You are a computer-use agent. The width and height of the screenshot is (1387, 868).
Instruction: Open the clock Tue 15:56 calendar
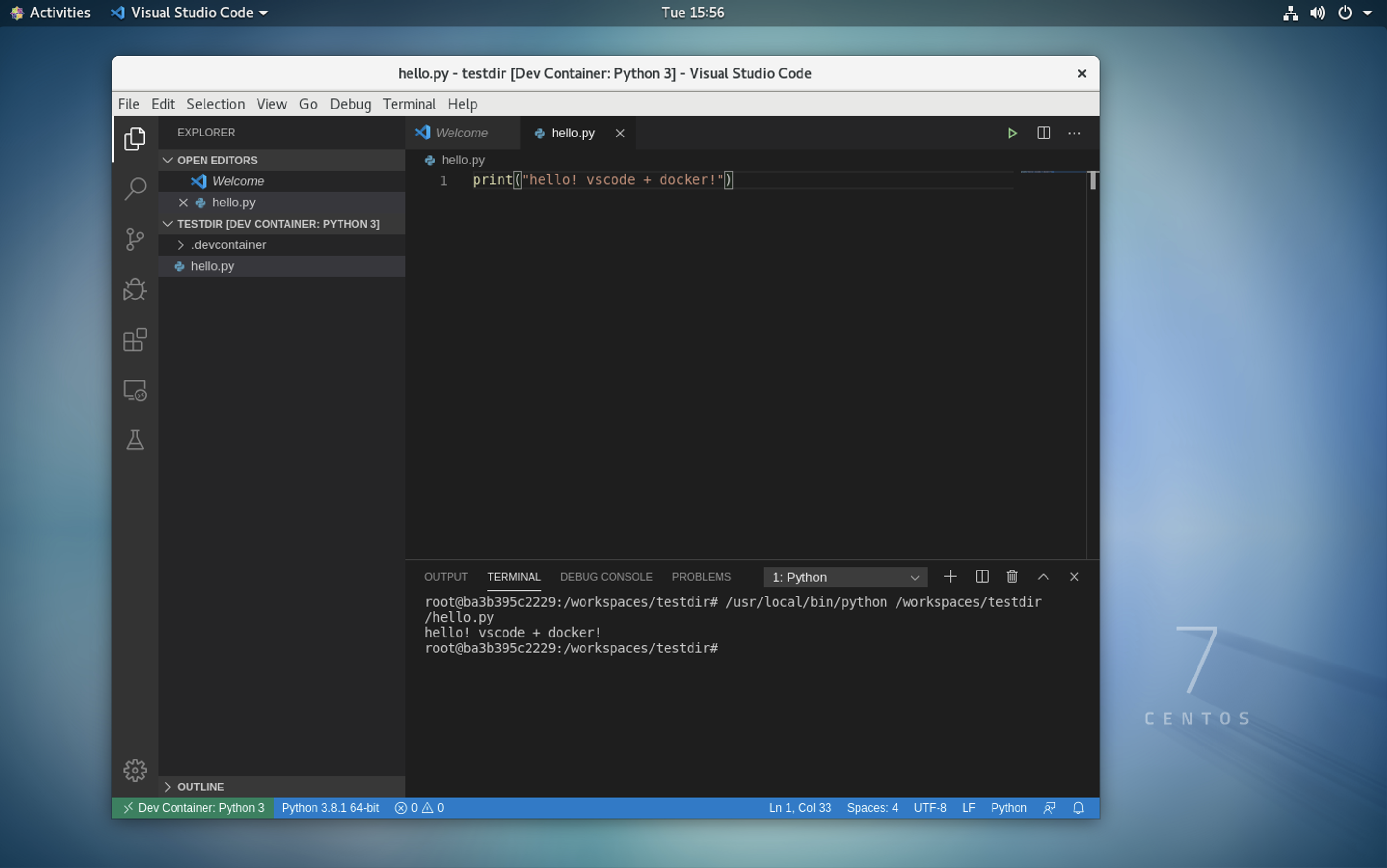click(693, 13)
